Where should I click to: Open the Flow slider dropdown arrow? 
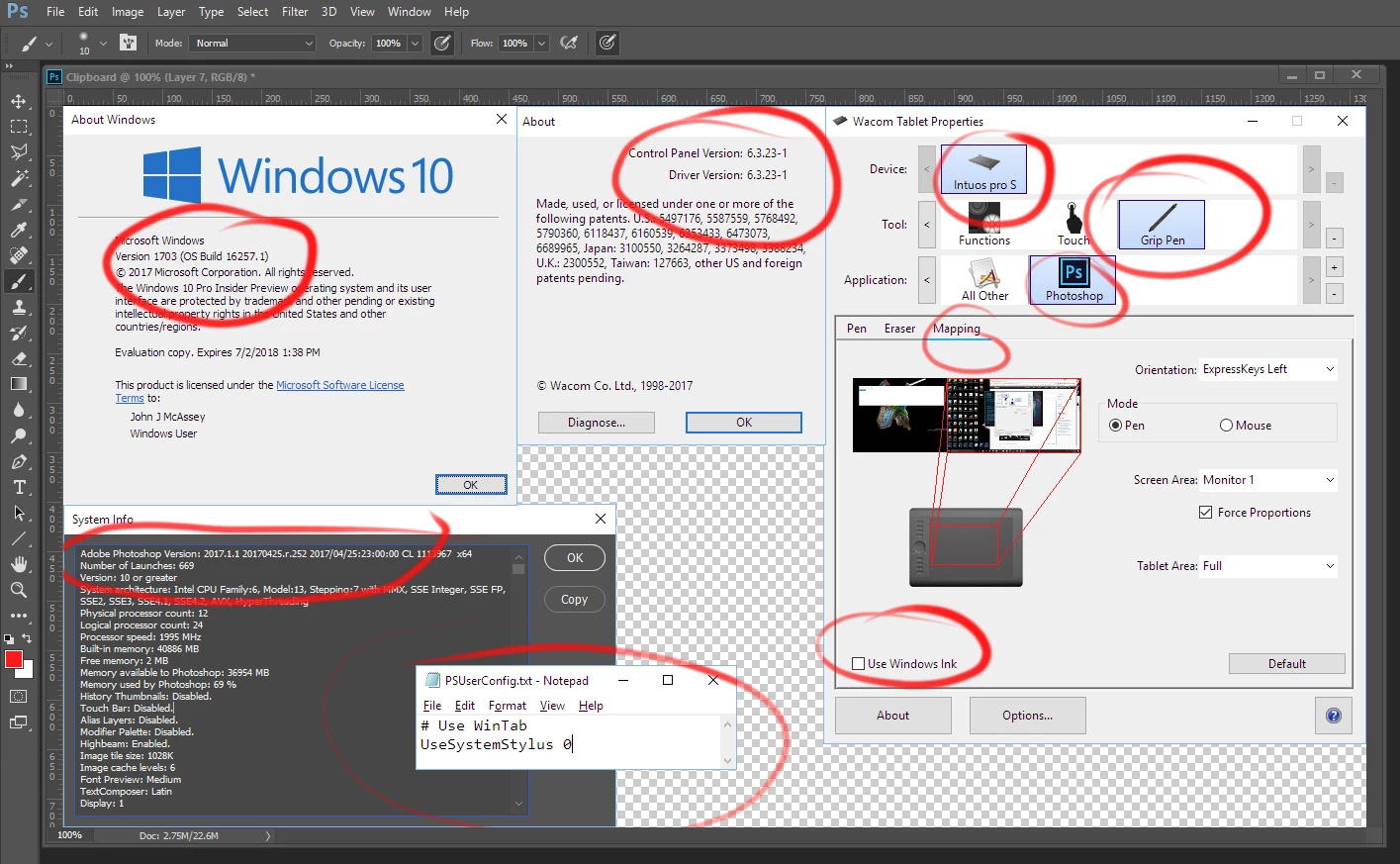(541, 44)
